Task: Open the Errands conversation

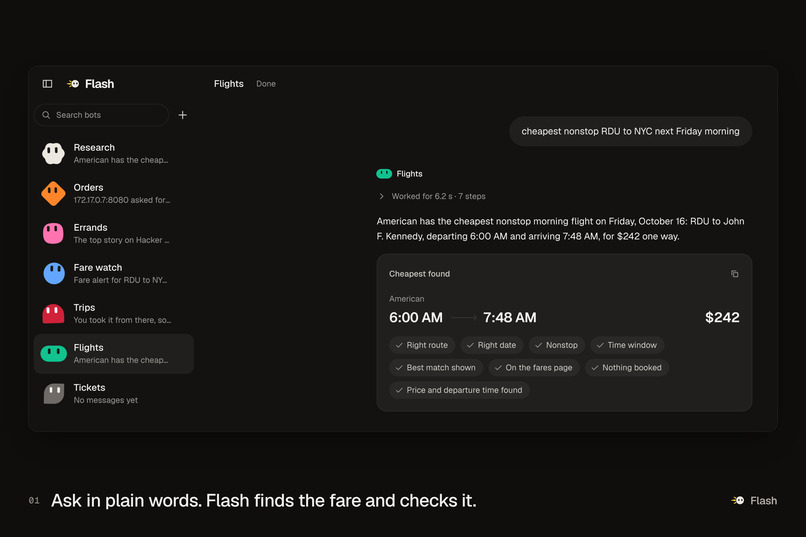Action: coord(114,233)
